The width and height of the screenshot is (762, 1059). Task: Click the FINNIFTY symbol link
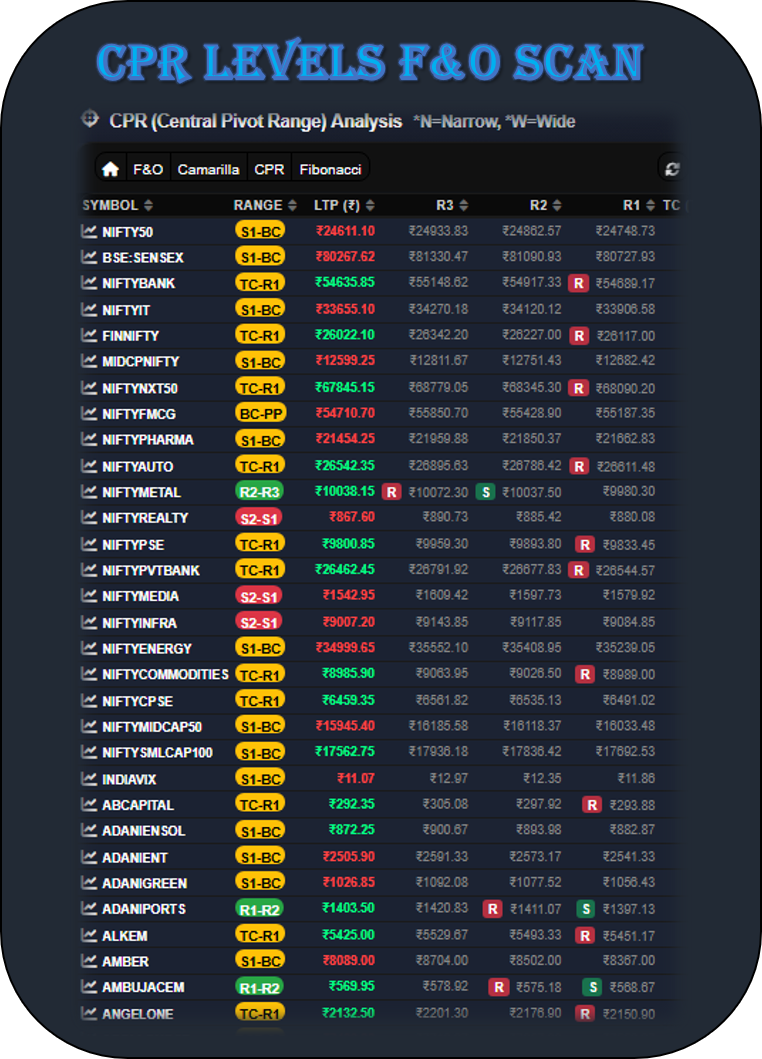(130, 336)
